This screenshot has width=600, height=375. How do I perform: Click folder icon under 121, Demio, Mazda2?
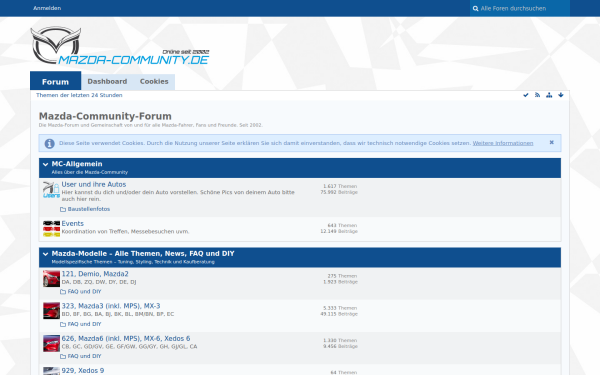63,292
